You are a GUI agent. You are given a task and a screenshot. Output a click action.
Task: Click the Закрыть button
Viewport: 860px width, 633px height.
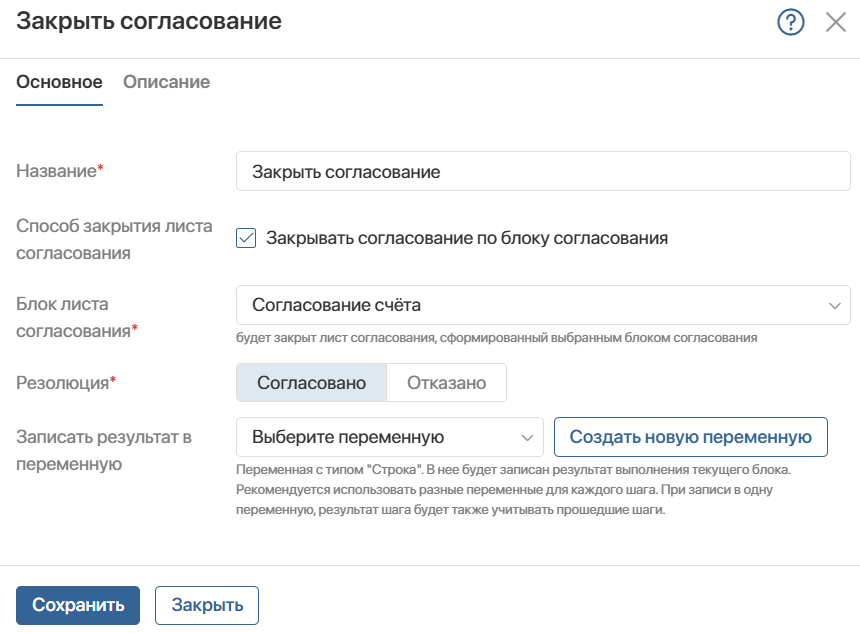tap(207, 605)
